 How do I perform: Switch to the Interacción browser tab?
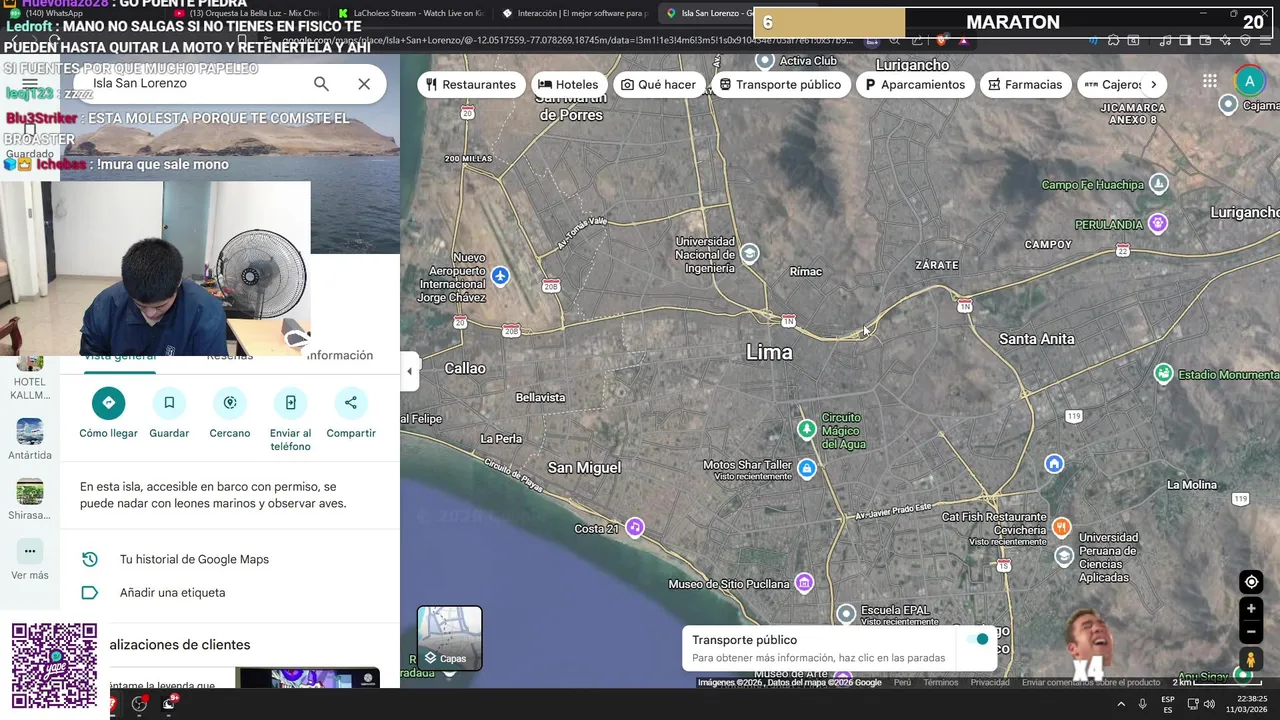575,13
